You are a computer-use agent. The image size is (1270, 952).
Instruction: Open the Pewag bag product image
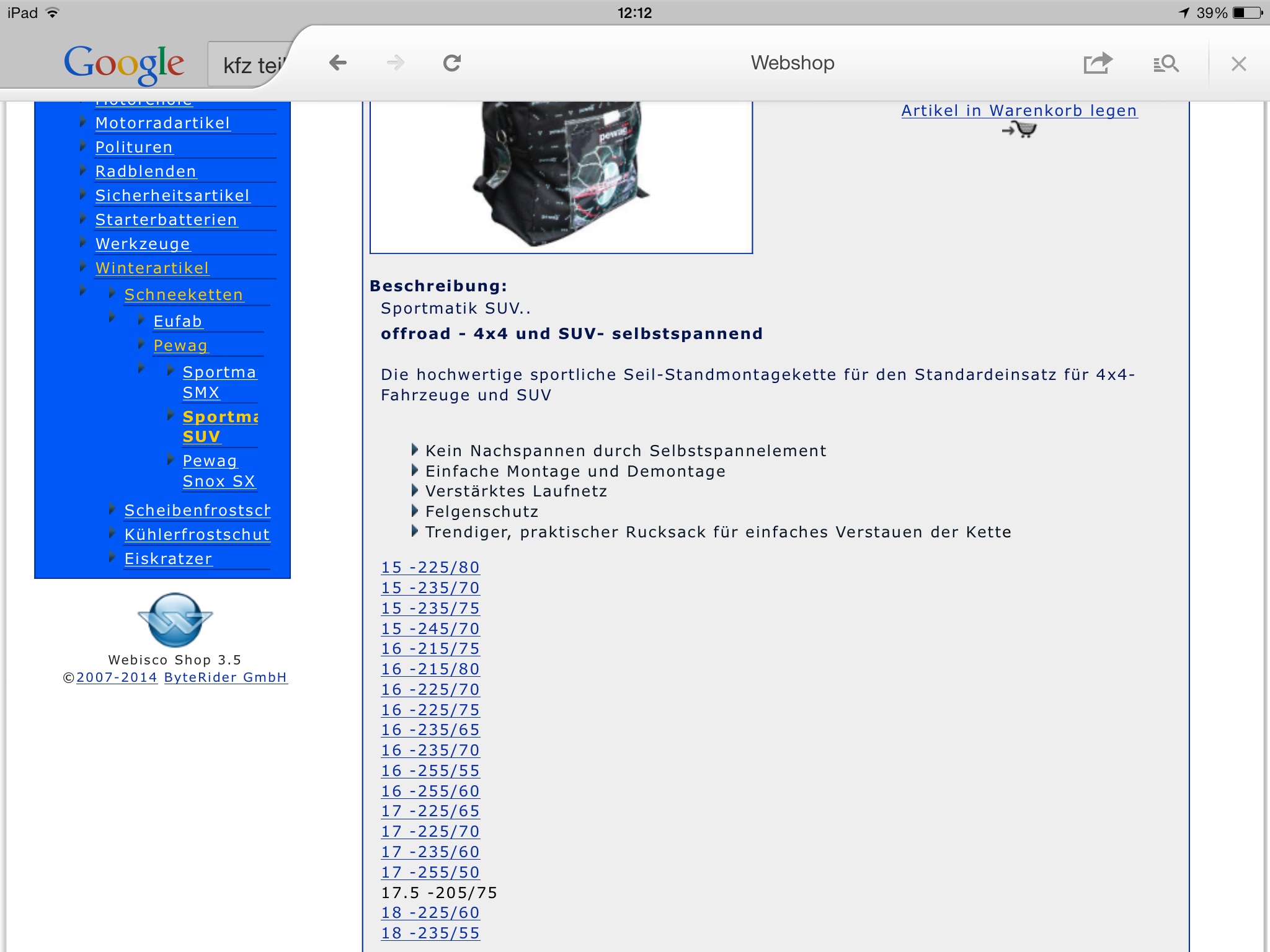(x=561, y=177)
